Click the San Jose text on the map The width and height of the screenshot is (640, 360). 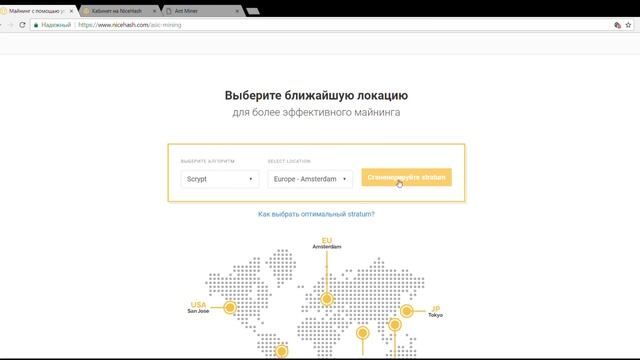pyautogui.click(x=198, y=311)
